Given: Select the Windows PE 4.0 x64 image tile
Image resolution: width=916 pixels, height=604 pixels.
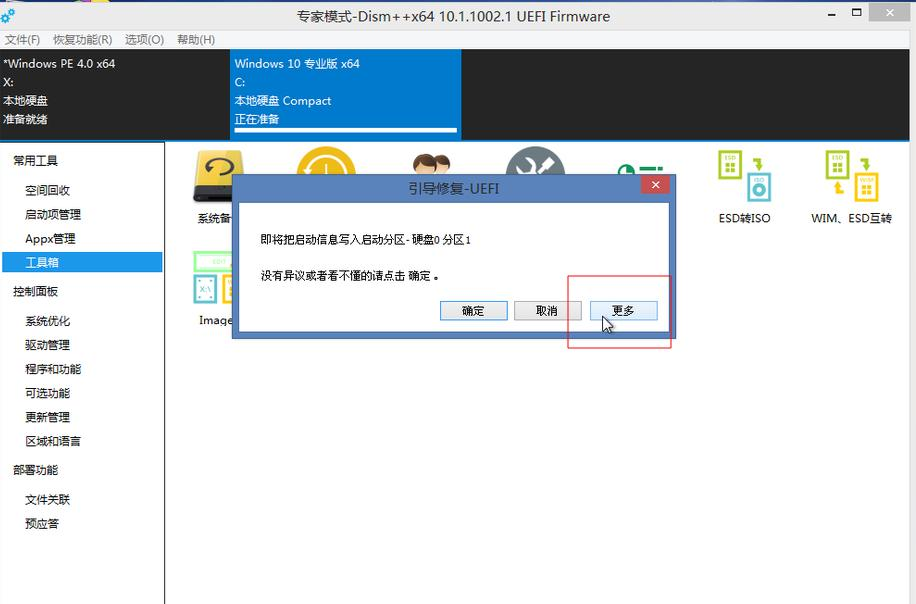Looking at the screenshot, I should point(115,94).
